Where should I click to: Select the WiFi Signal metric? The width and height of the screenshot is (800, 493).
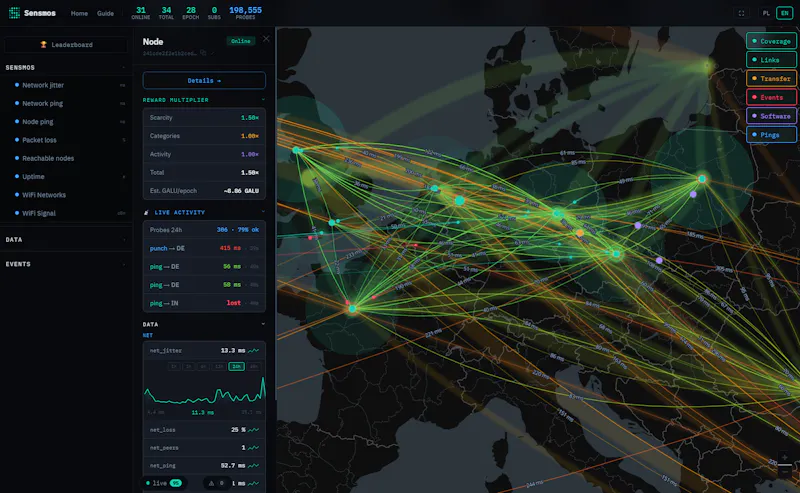pyautogui.click(x=66, y=213)
